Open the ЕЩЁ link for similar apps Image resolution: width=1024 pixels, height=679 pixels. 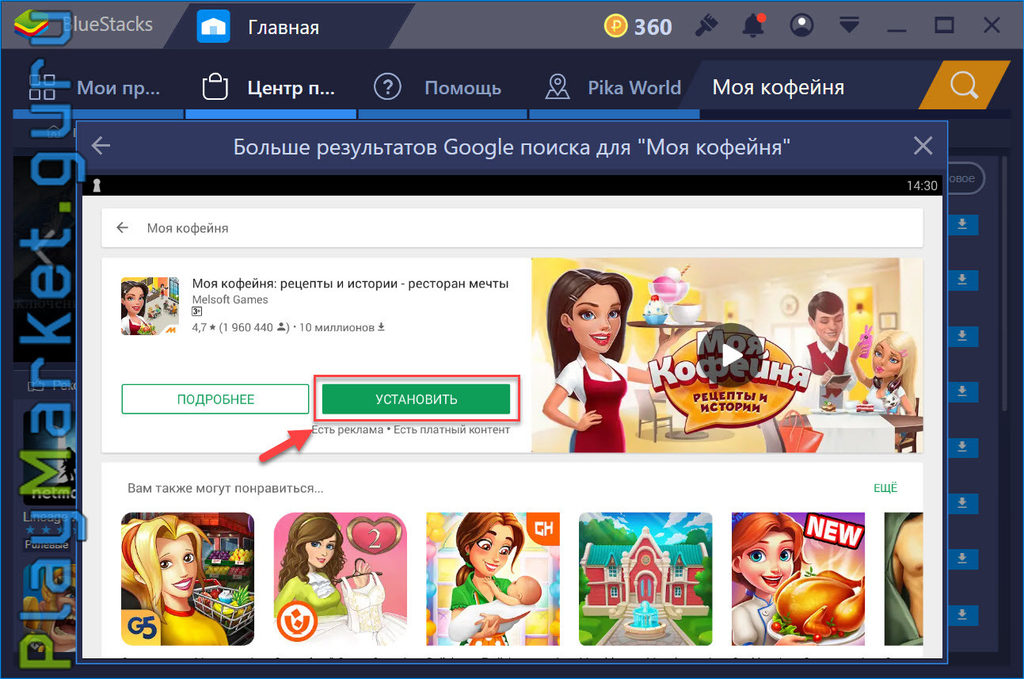click(886, 488)
